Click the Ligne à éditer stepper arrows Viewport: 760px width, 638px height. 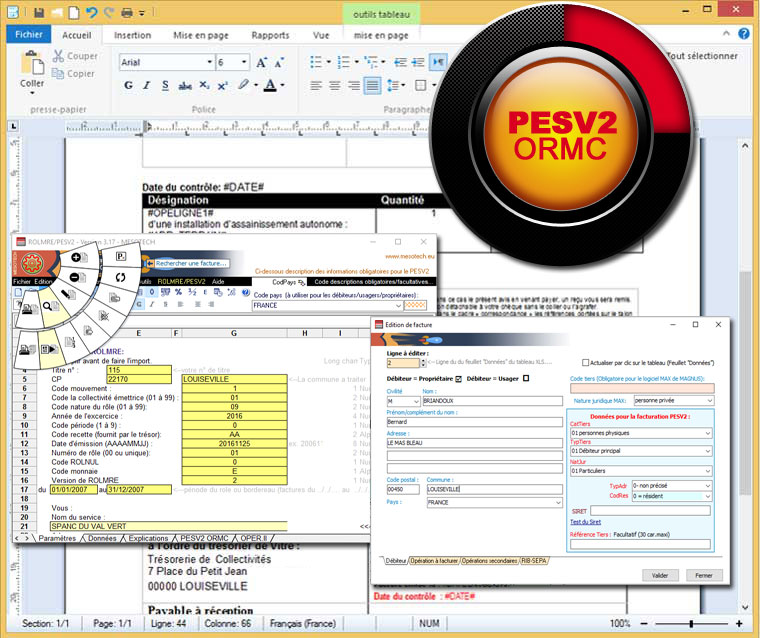tap(424, 363)
